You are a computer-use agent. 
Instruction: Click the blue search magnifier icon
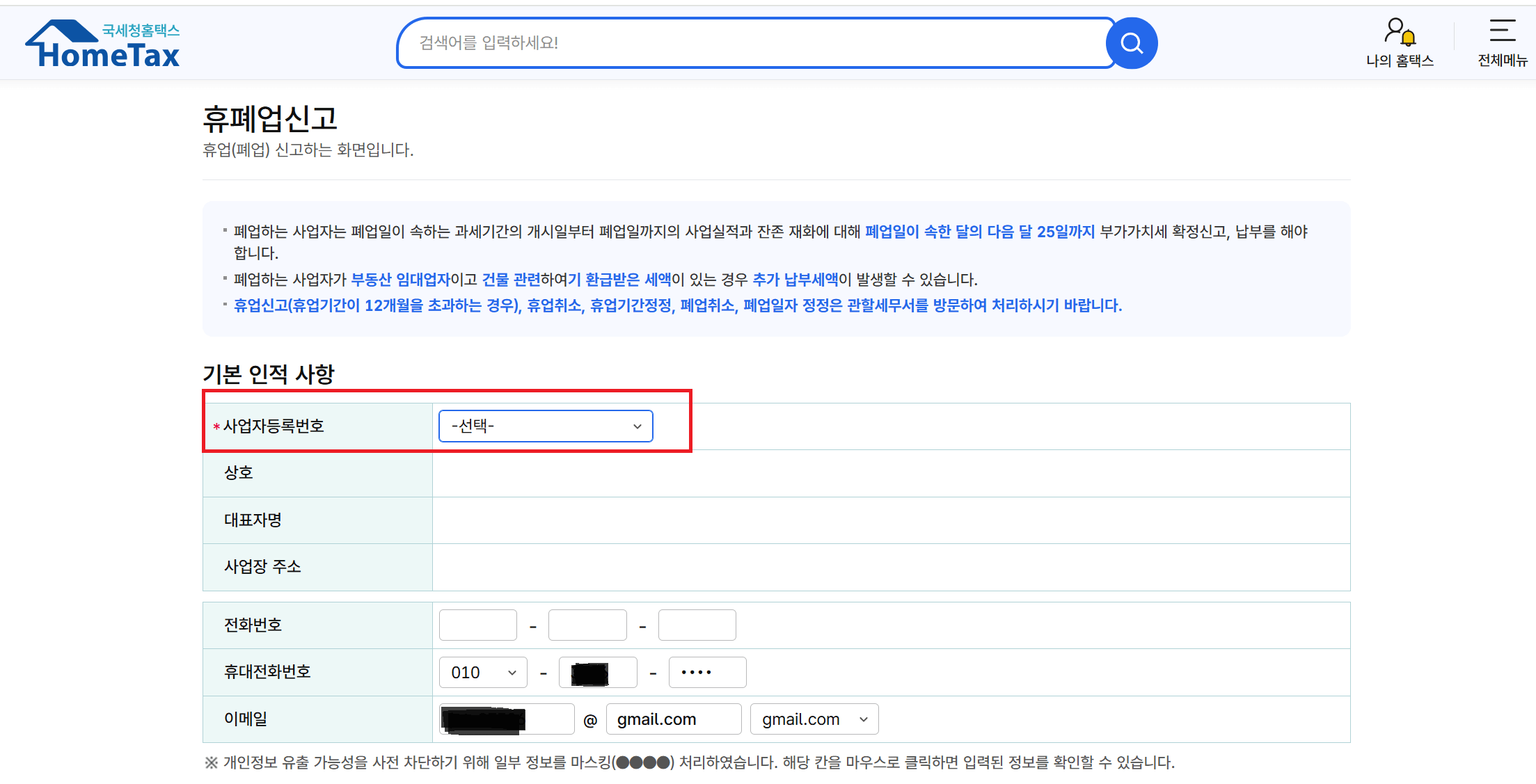pyautogui.click(x=1132, y=43)
